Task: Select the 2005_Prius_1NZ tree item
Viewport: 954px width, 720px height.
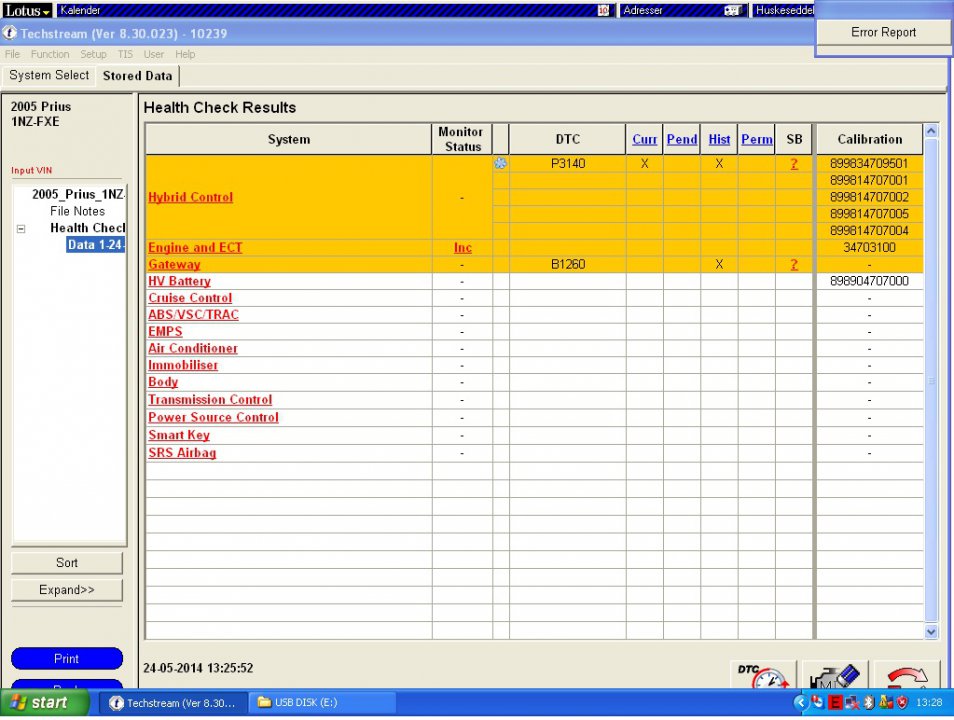Action: tap(78, 194)
